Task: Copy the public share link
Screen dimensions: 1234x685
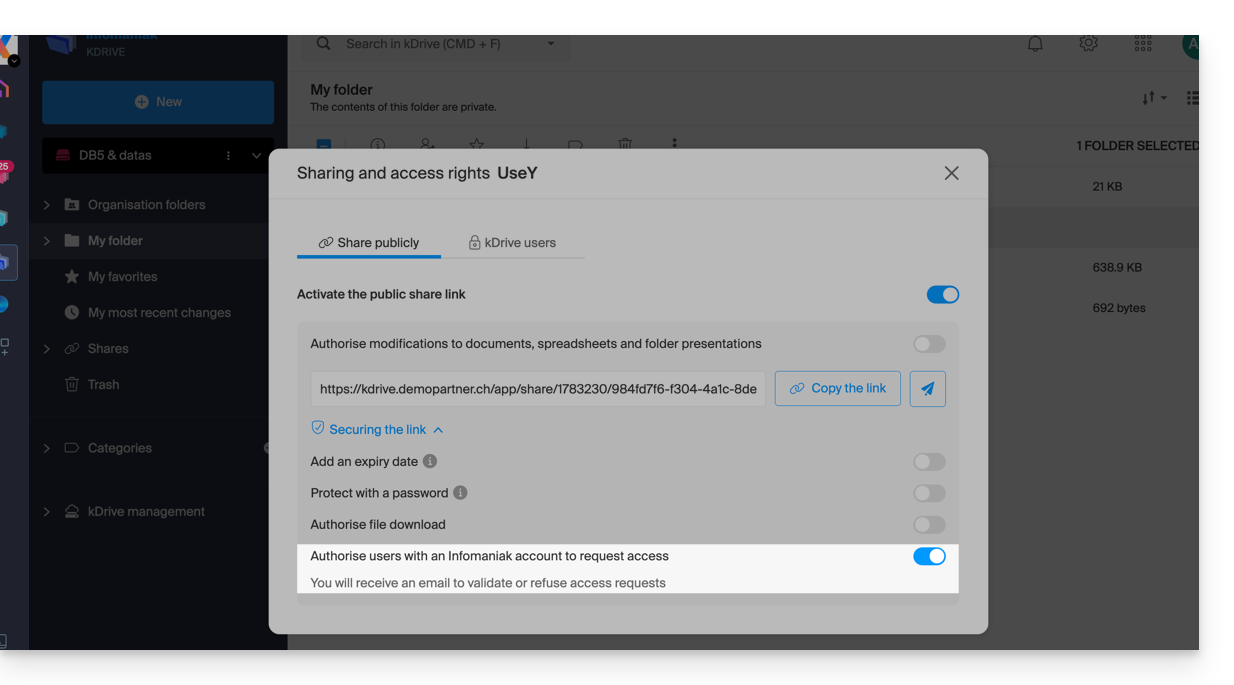Action: pos(837,389)
